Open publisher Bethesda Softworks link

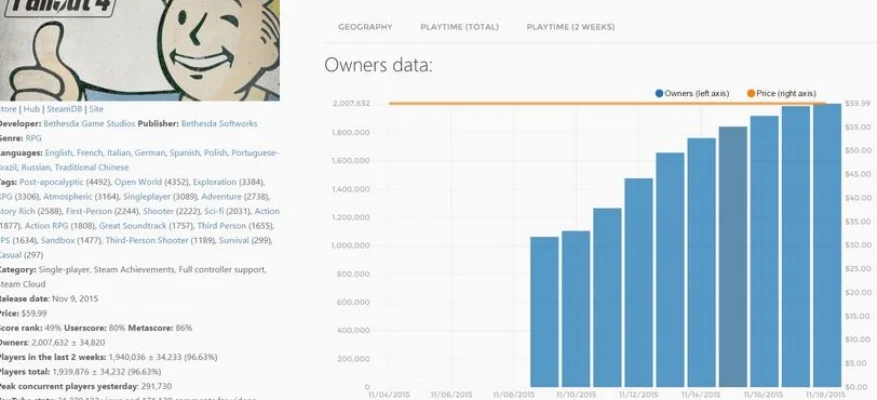pos(219,124)
